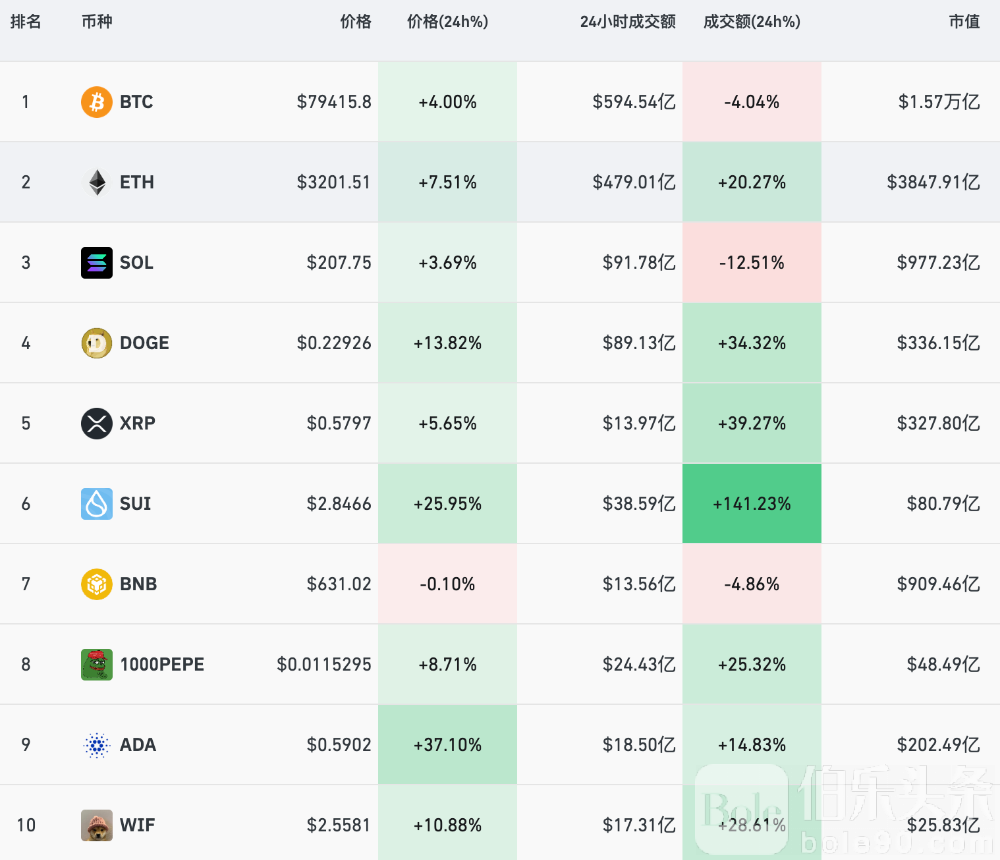
Task: Click SUI price $2.8466
Action: click(x=339, y=504)
